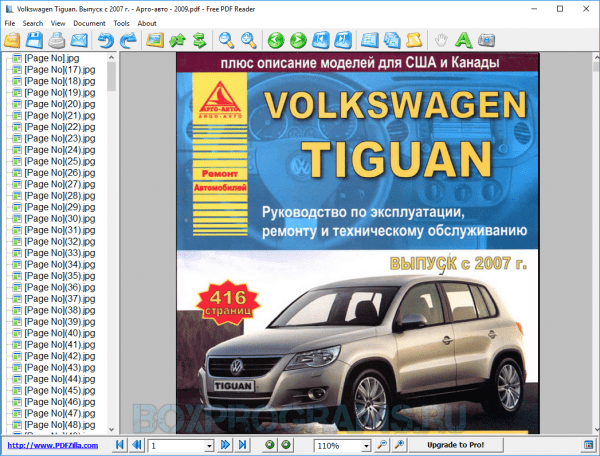Go to previous page with green left arrow
The width and height of the screenshot is (600, 456).
click(x=276, y=40)
